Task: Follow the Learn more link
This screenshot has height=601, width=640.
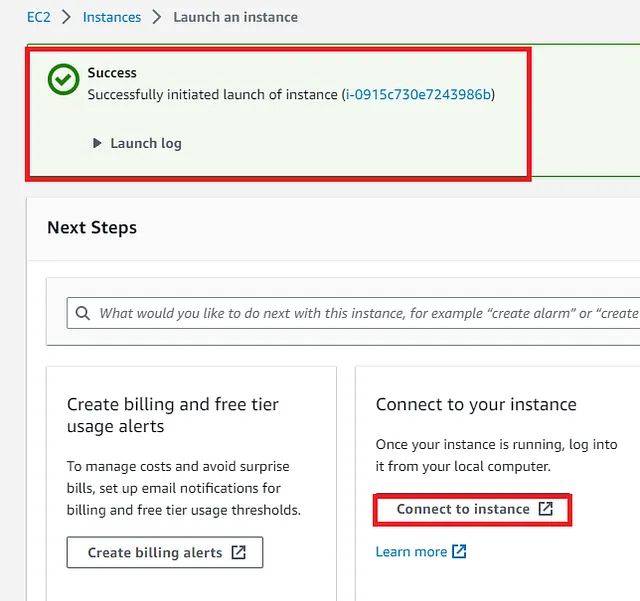Action: (411, 552)
